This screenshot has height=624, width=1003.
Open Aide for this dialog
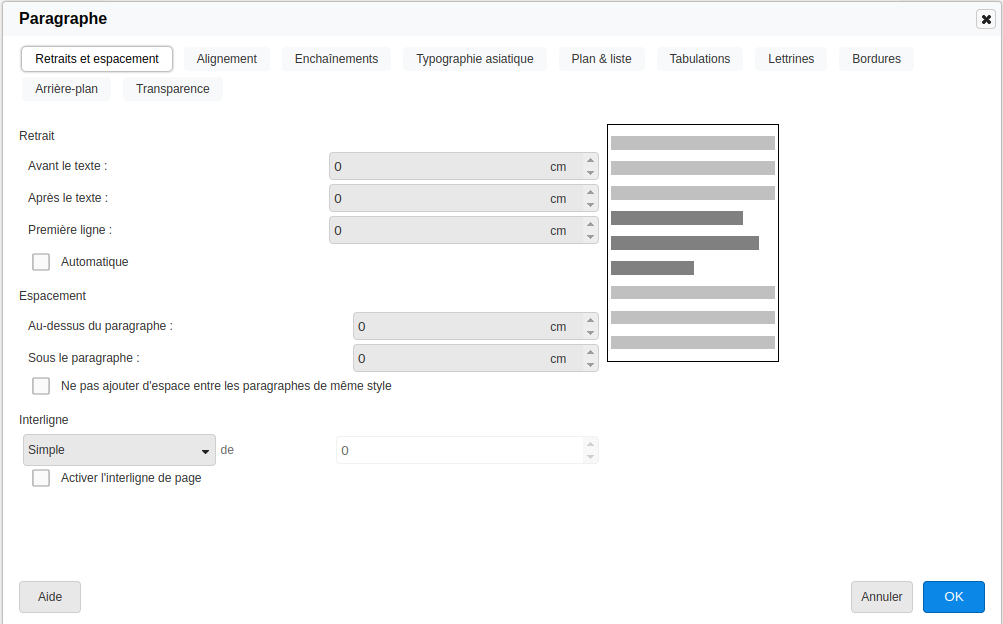(x=50, y=597)
